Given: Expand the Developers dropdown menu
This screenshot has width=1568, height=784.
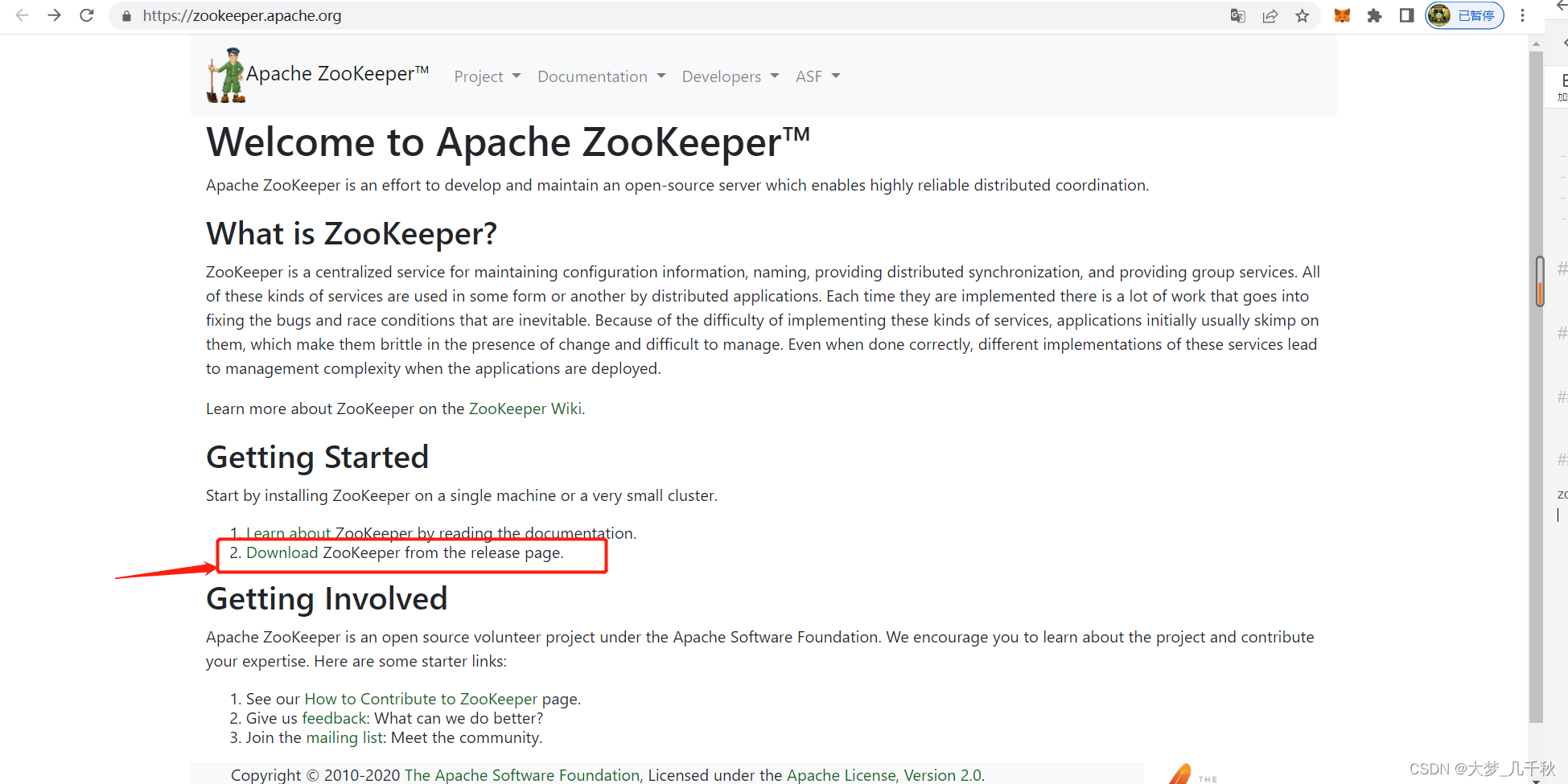Looking at the screenshot, I should click(730, 76).
